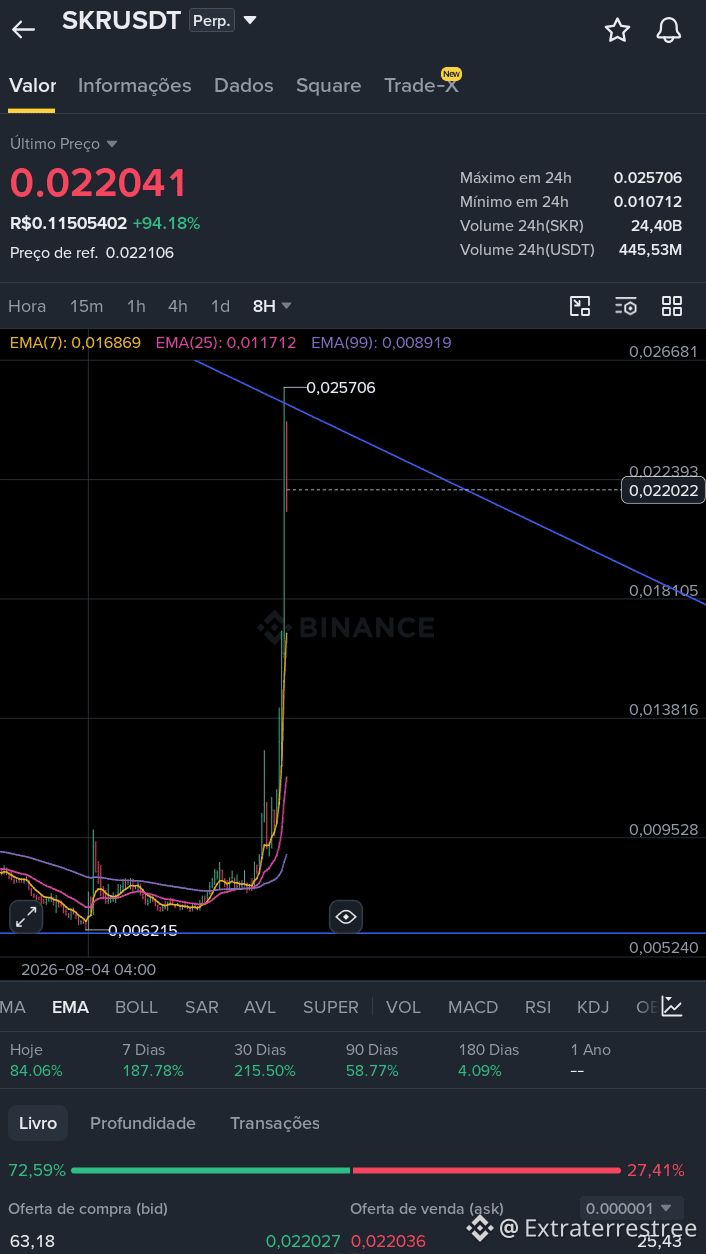706x1254 pixels.
Task: Open the four-square grid tools icon
Action: point(672,306)
